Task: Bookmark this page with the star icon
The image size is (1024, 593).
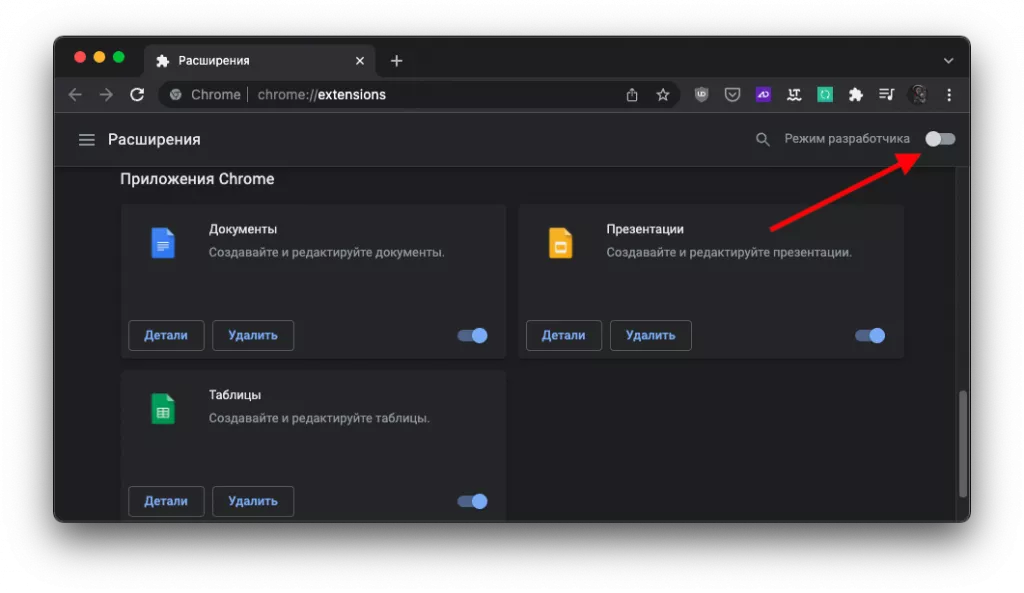Action: [x=662, y=95]
